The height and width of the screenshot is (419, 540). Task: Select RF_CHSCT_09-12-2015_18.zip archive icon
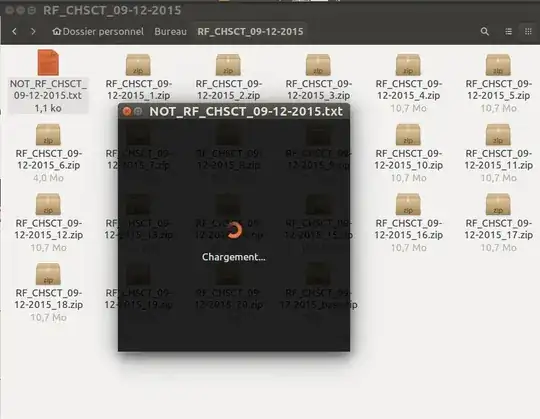[x=48, y=274]
